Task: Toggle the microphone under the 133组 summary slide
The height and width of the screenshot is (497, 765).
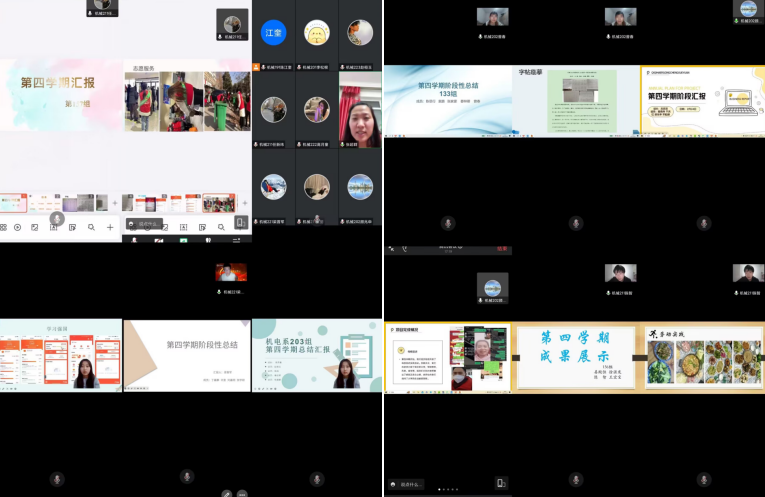Action: pos(448,223)
